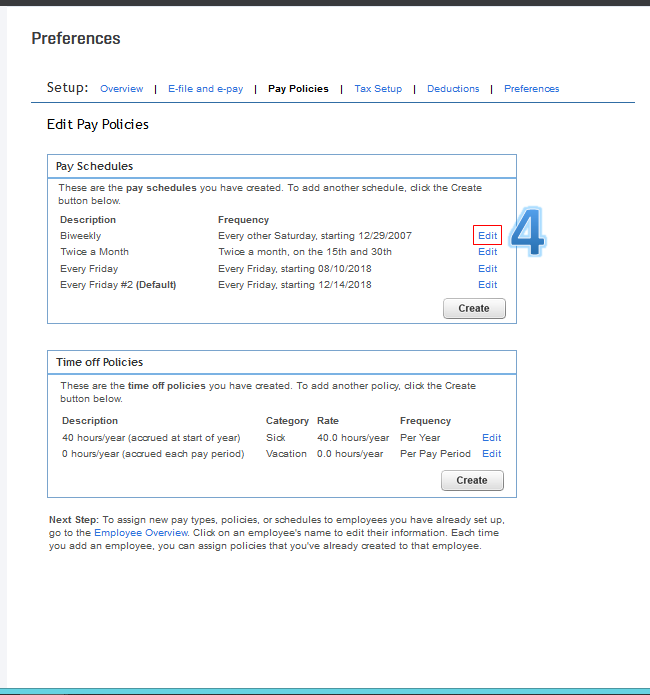
Task: Select the Pay Policies tab
Action: (x=298, y=89)
